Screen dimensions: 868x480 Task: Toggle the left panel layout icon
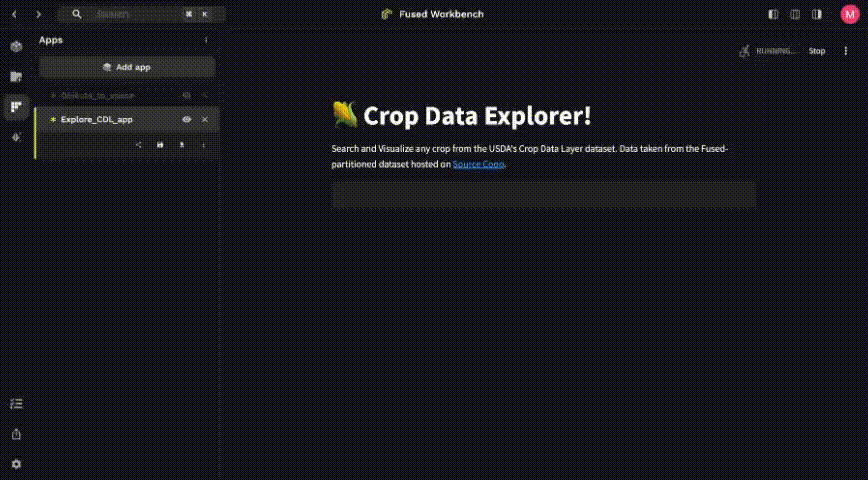(773, 14)
